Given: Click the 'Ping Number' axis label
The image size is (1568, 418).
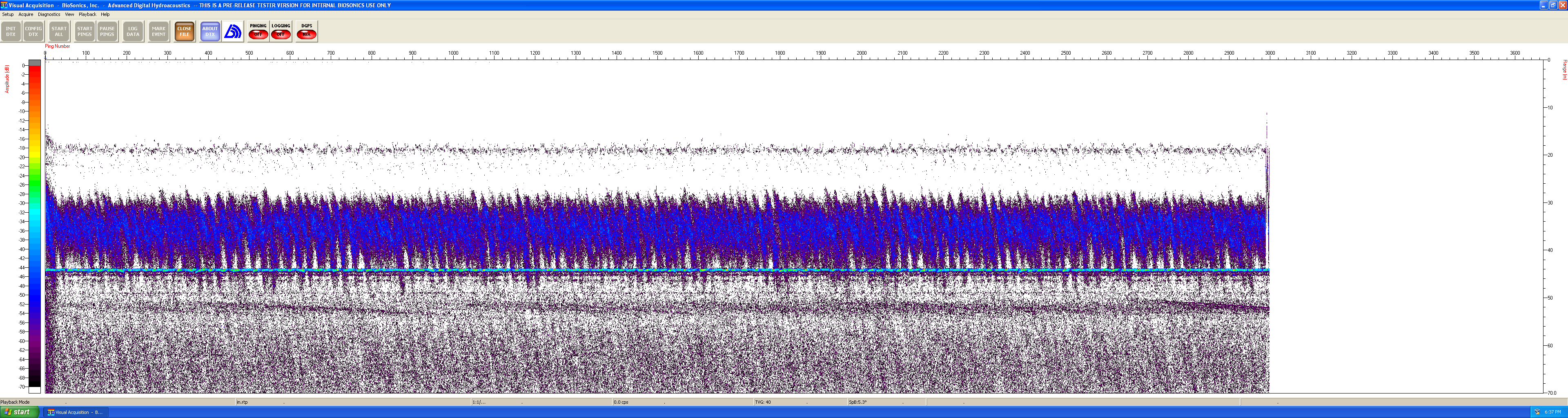Looking at the screenshot, I should [x=57, y=46].
